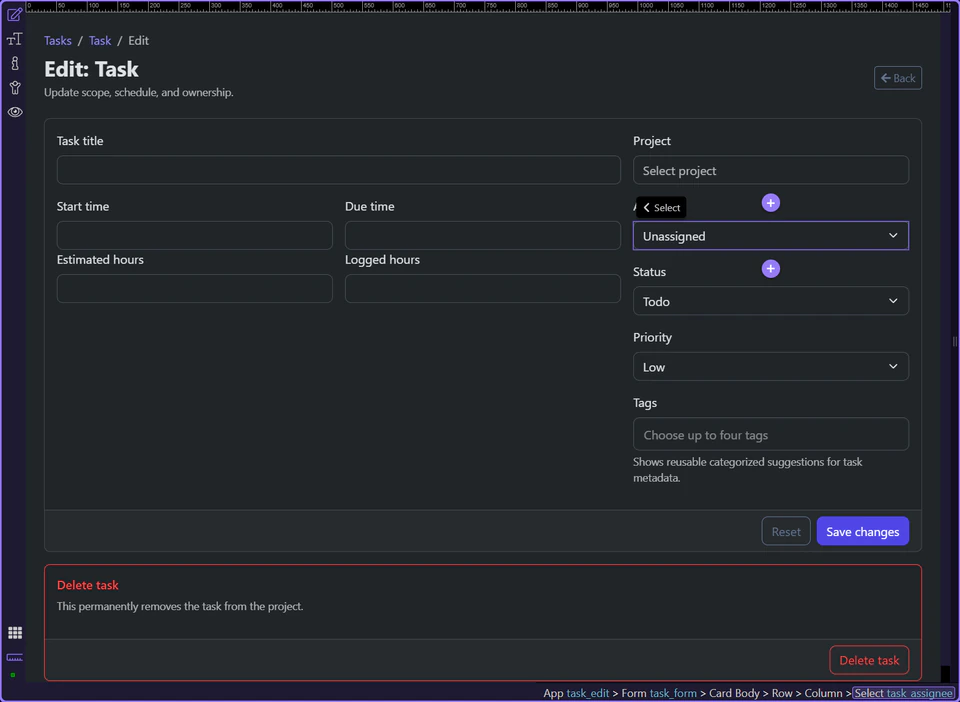The height and width of the screenshot is (702, 960).
Task: Add an option with the plus beside Assignee
Action: click(x=770, y=202)
